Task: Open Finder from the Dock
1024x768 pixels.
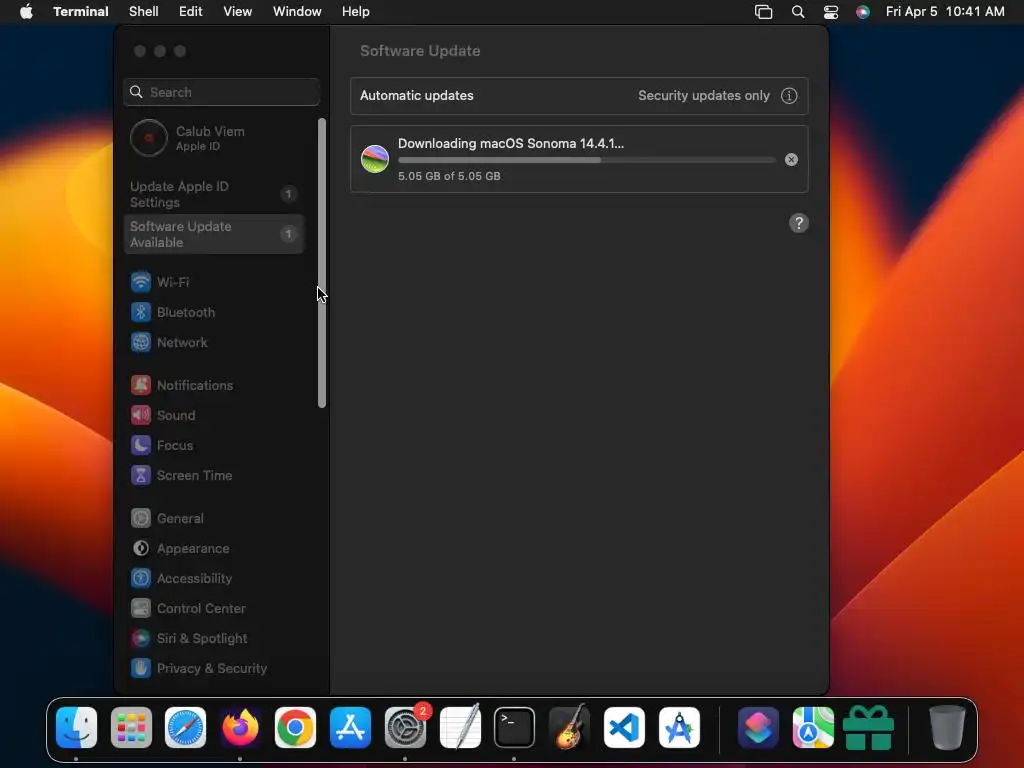Action: pos(76,728)
